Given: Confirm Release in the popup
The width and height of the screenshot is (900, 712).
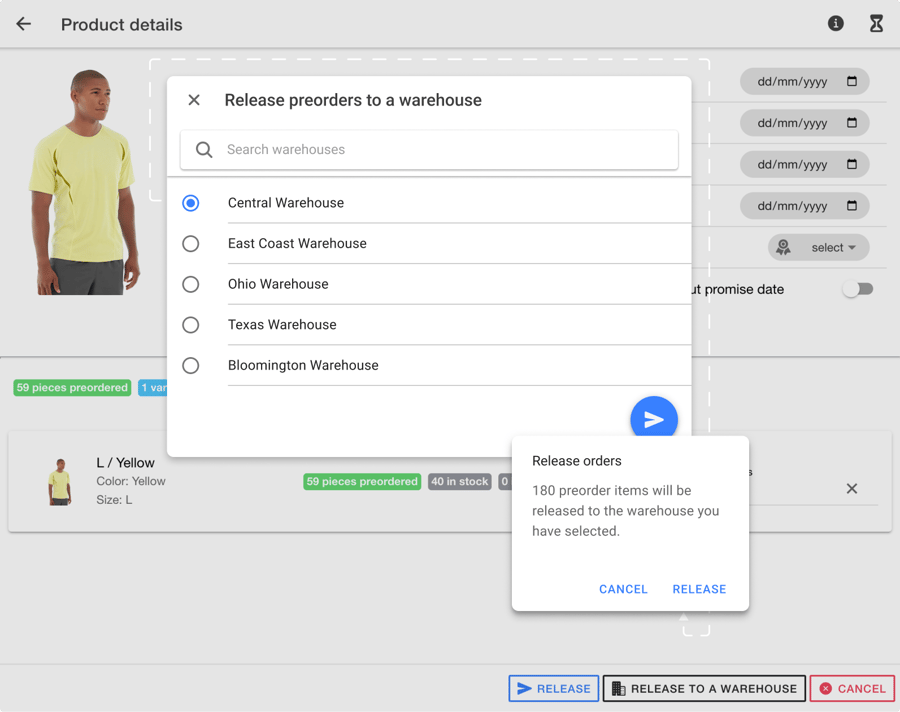Looking at the screenshot, I should click(699, 589).
